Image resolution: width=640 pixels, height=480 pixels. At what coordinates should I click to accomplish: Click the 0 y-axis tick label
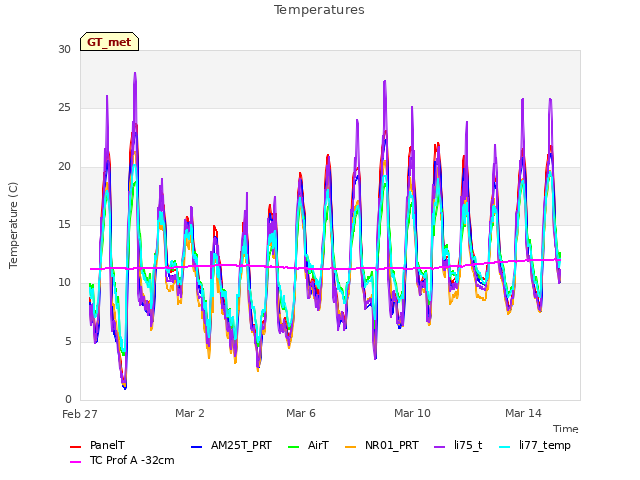(x=68, y=399)
